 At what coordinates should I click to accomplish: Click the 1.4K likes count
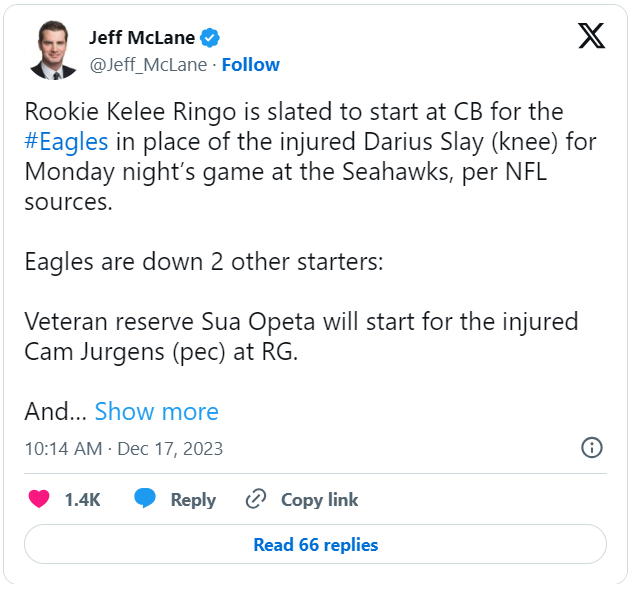coord(82,500)
